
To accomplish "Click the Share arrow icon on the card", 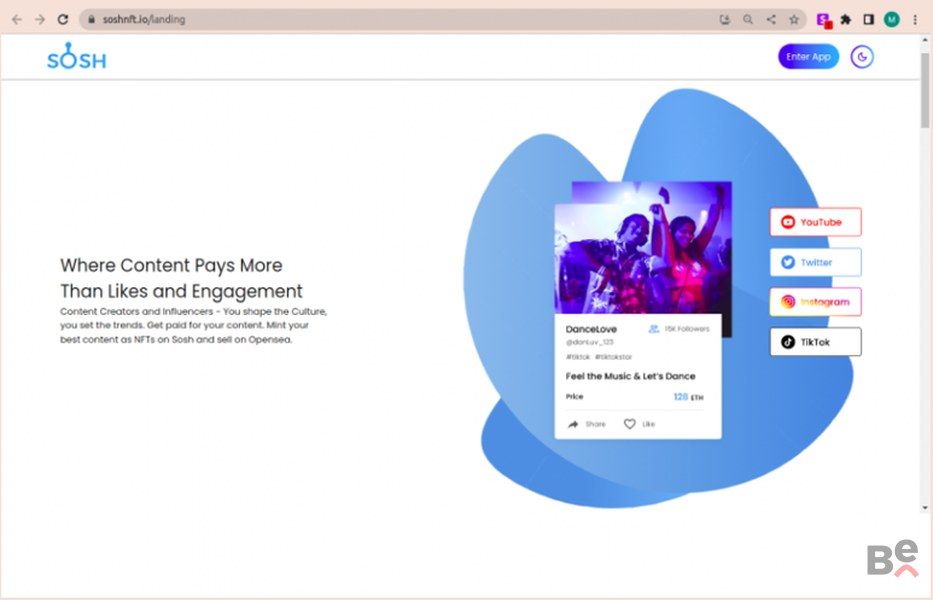I will click(x=574, y=424).
